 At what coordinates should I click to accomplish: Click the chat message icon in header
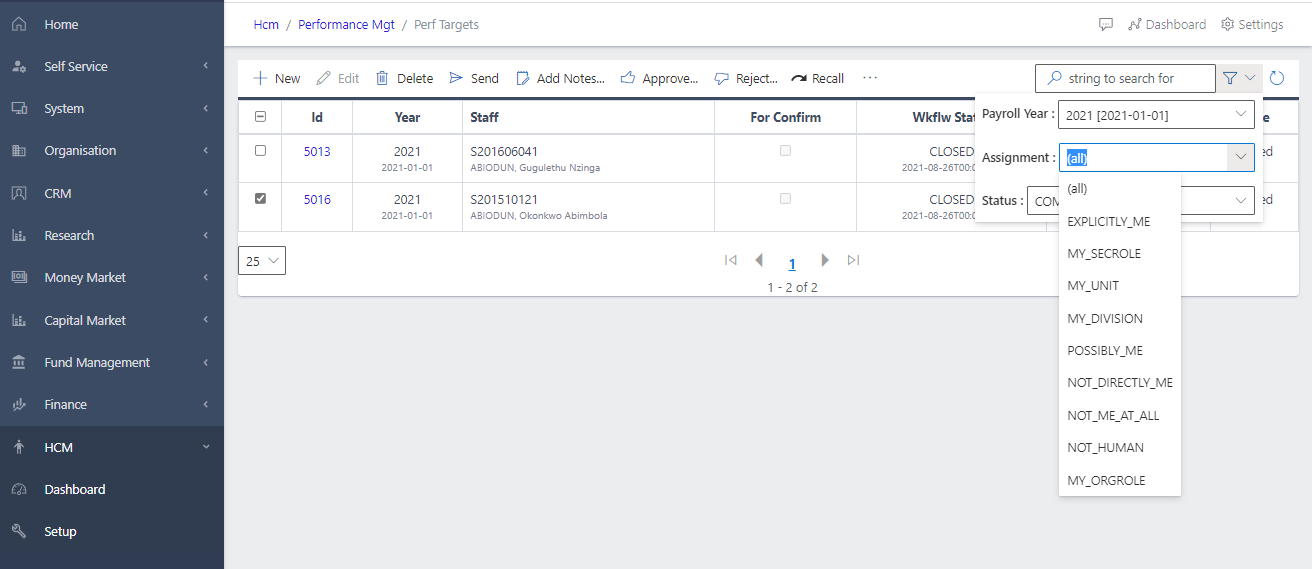(x=1106, y=24)
